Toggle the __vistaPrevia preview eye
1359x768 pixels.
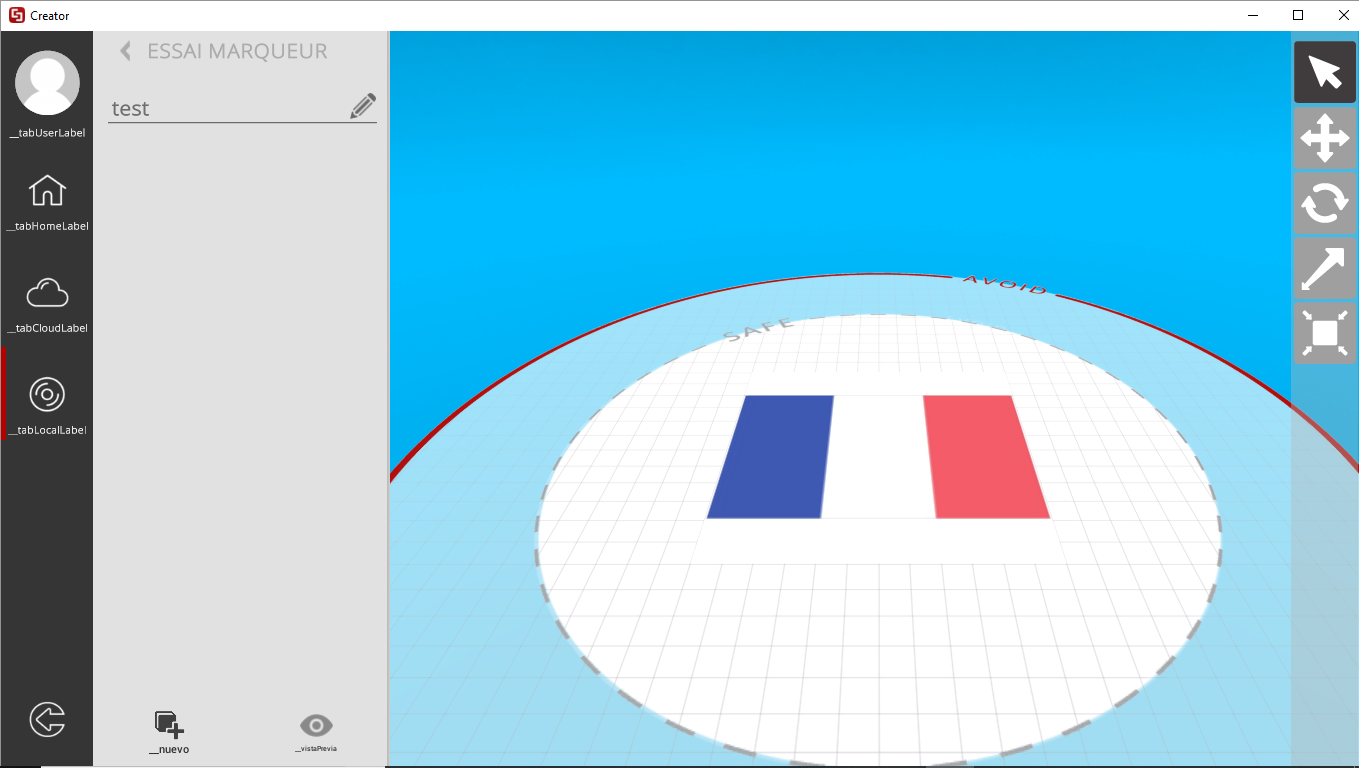point(316,732)
